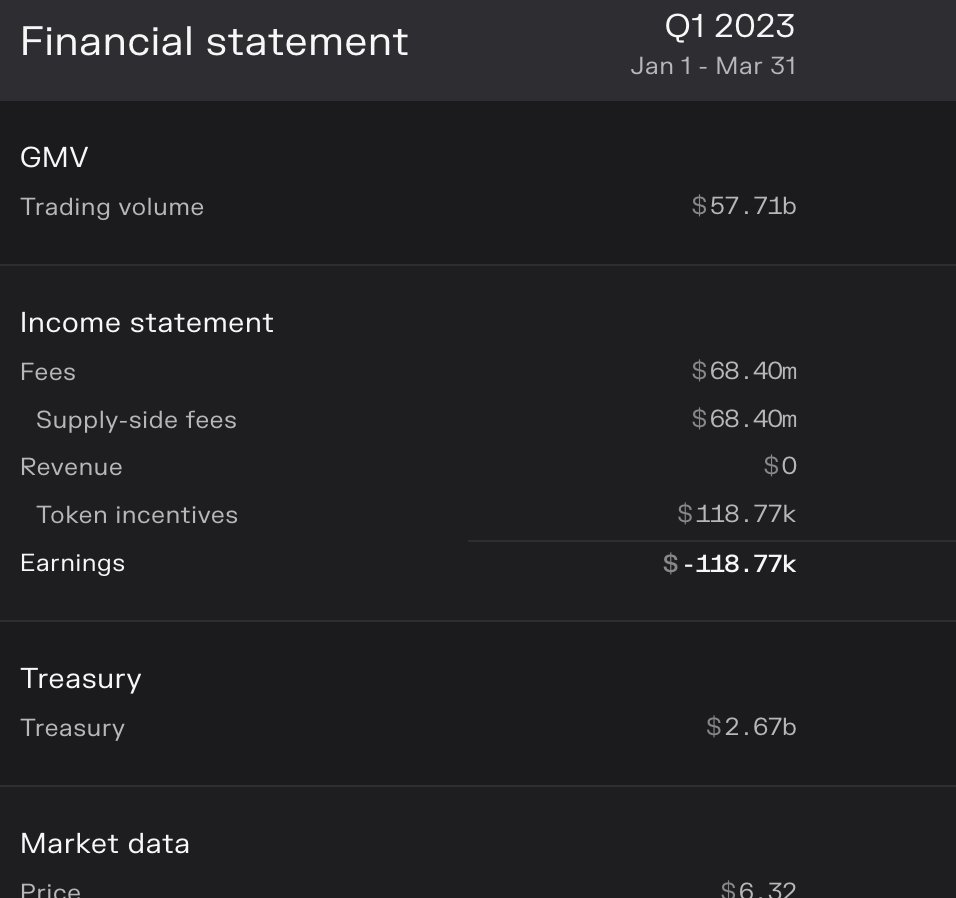Click the Supply-side fees sub-item
956x898 pixels.
click(137, 420)
